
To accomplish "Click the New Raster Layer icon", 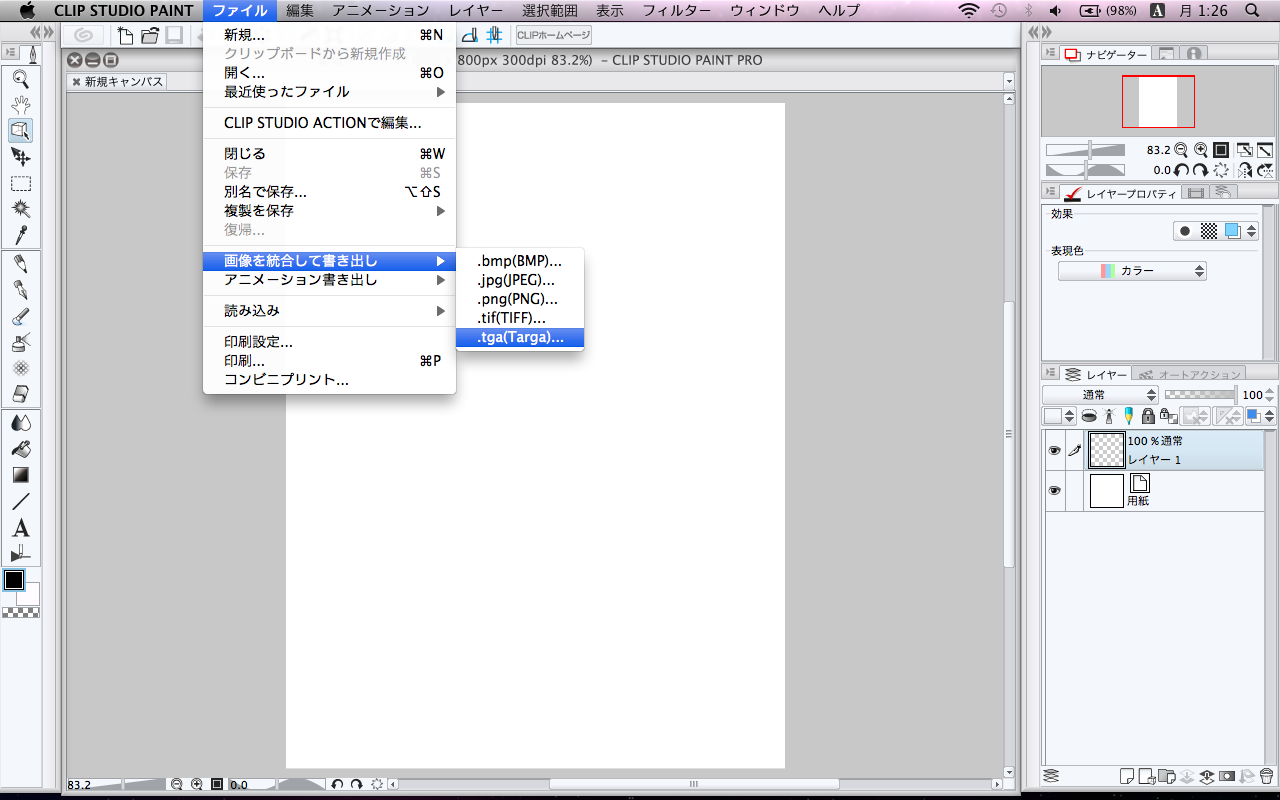I will [1126, 776].
